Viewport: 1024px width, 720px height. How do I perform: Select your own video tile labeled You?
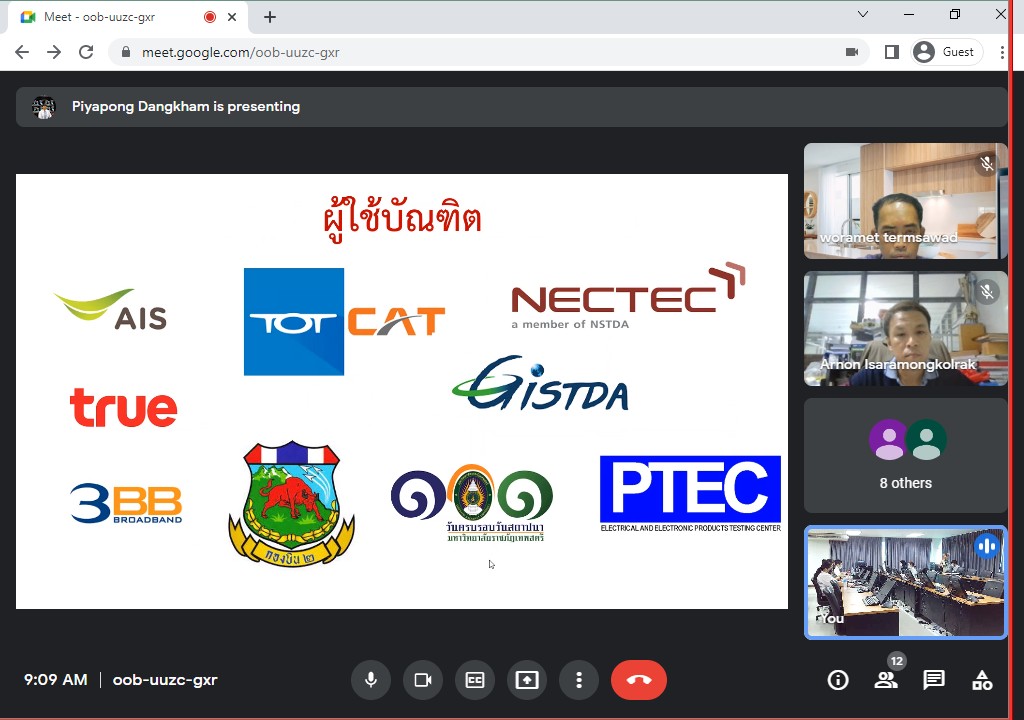point(905,582)
